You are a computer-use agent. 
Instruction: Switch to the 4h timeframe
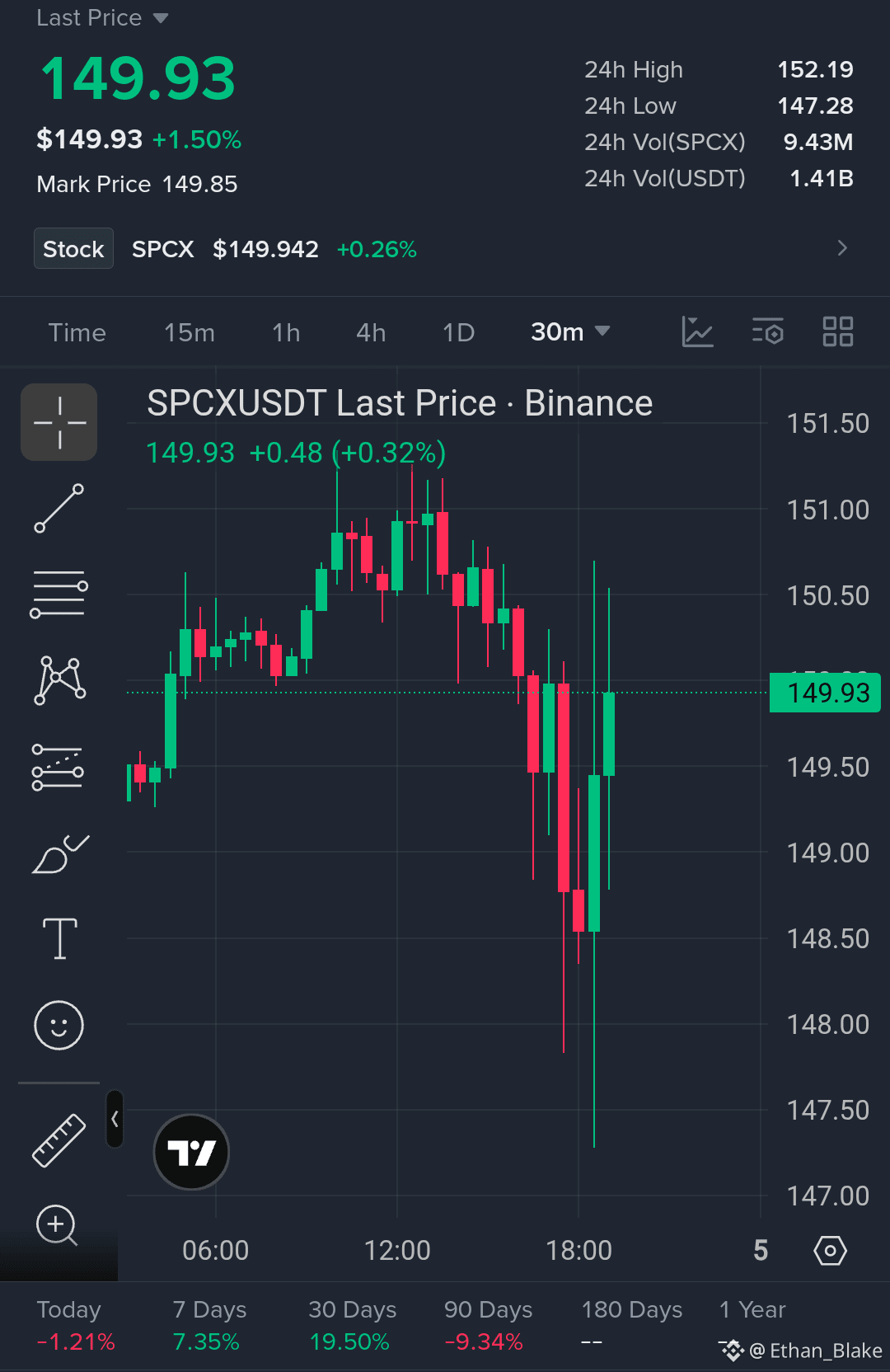click(x=371, y=332)
